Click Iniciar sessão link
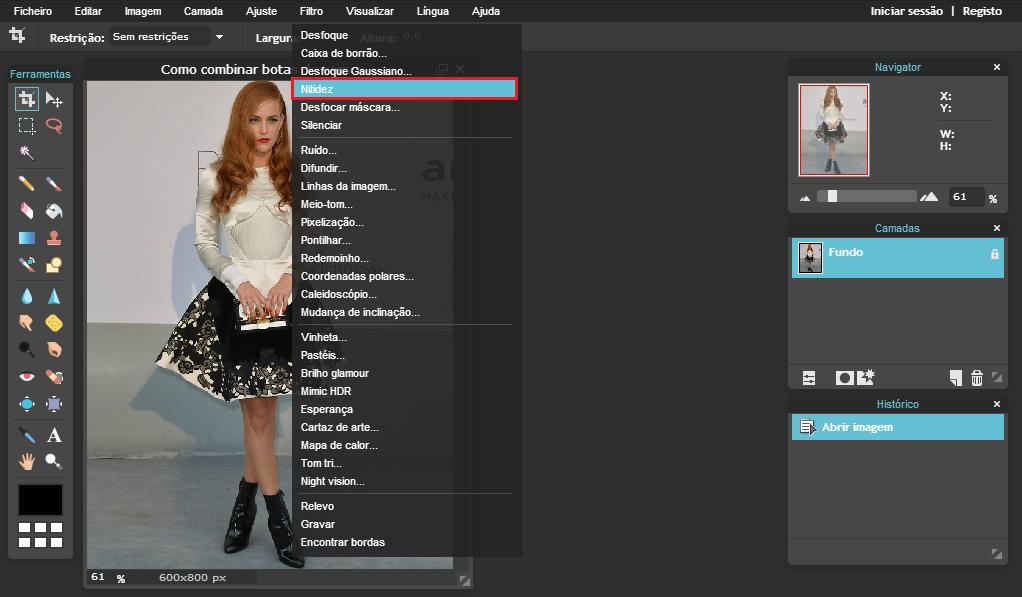 906,11
